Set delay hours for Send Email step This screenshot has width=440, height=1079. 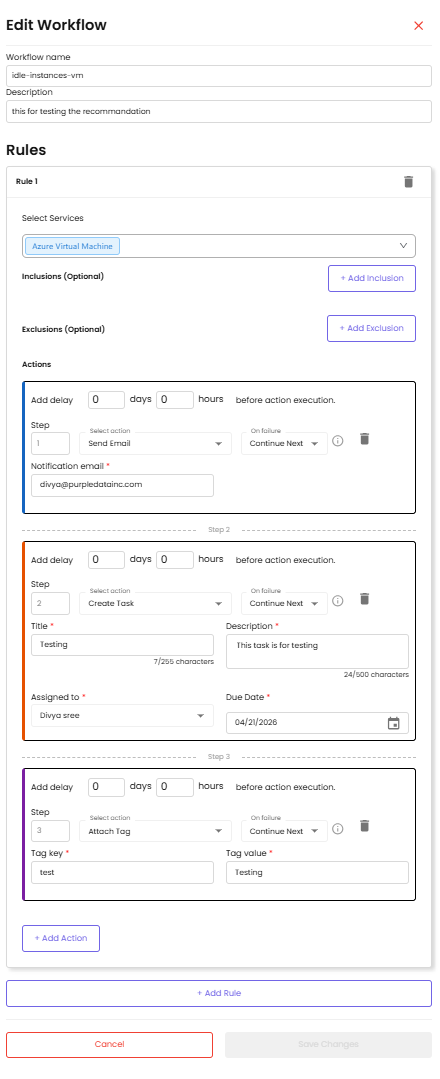tap(175, 400)
